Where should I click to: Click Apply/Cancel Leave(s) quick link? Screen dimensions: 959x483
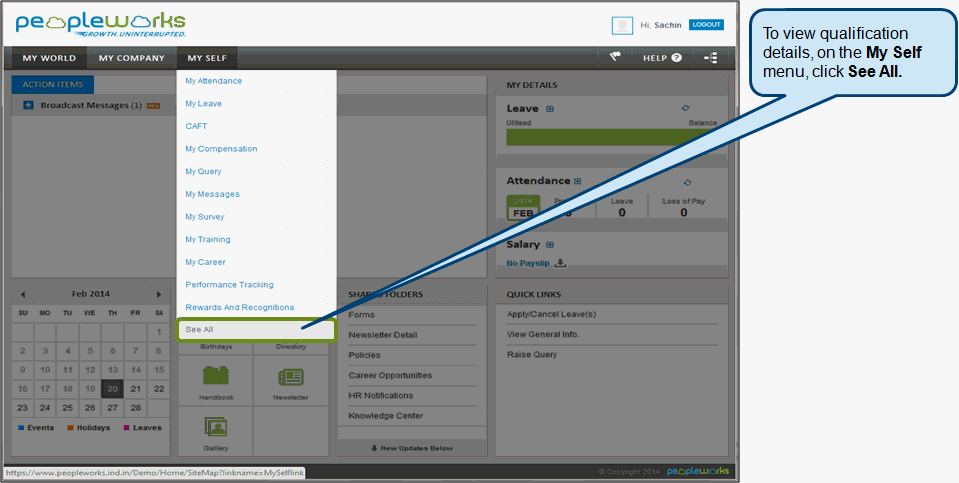tap(551, 314)
